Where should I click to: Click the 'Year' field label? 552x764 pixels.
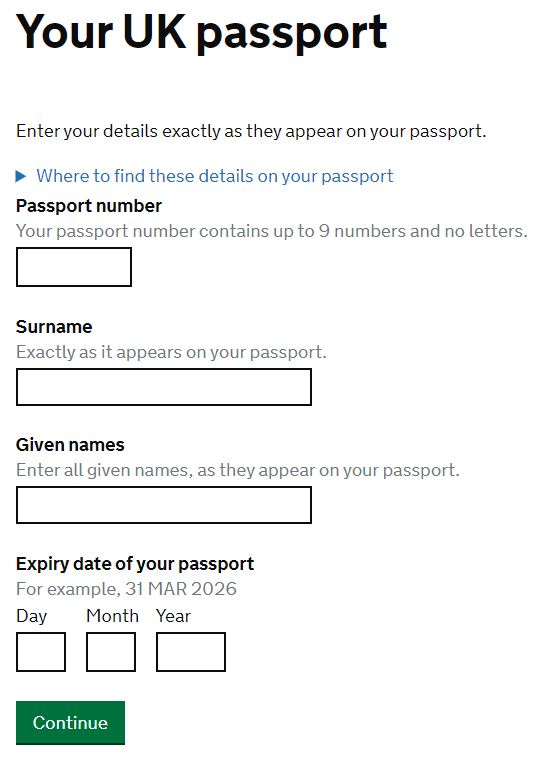[173, 616]
